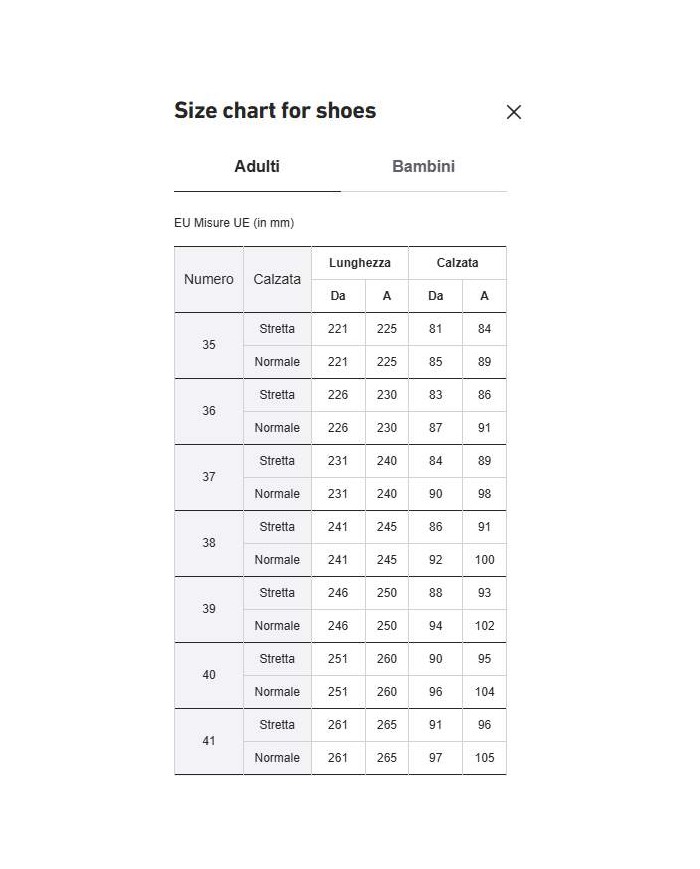Click size 39 row label
The image size is (700, 869).
click(x=209, y=609)
